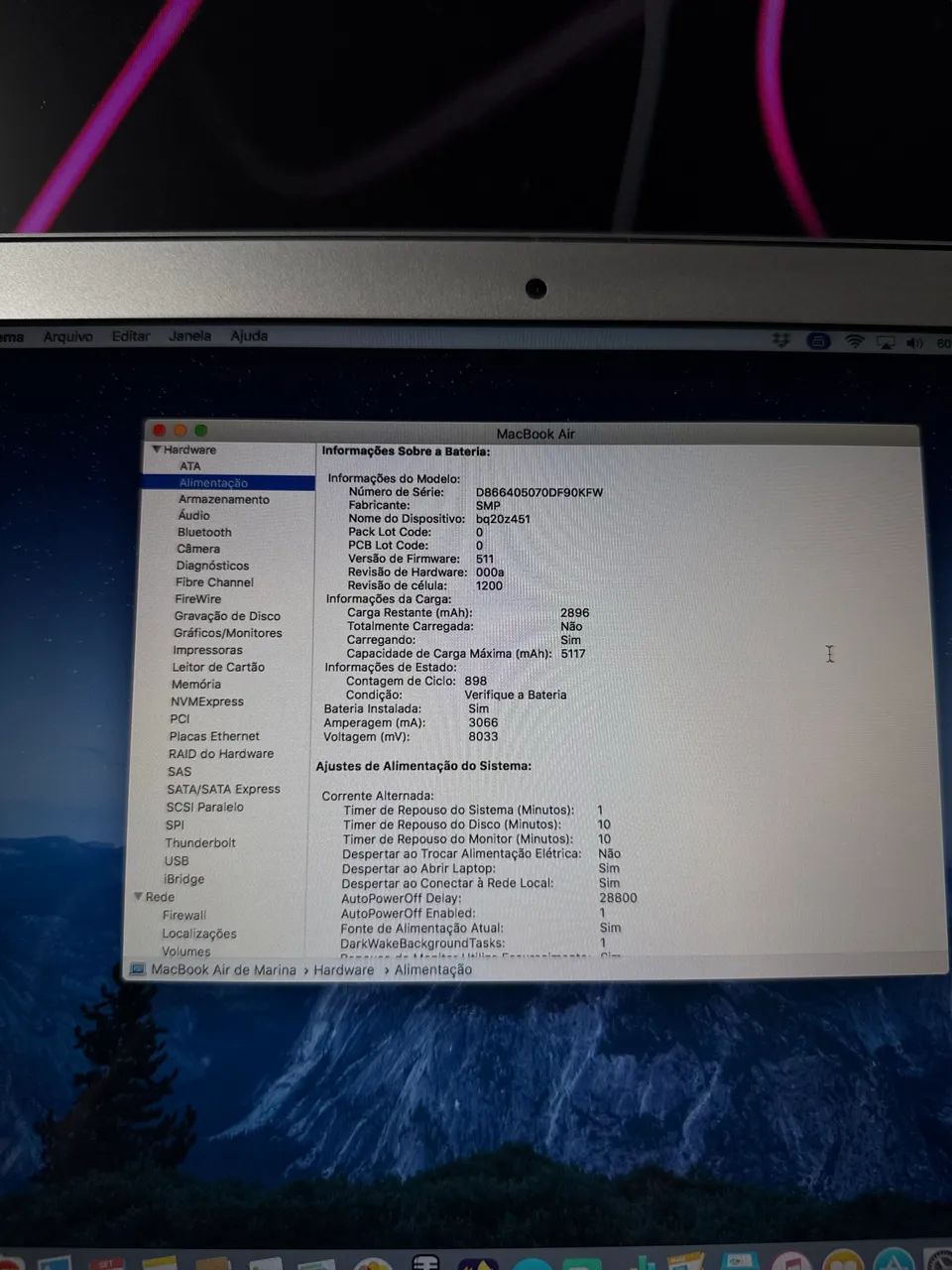The width and height of the screenshot is (952, 1270).
Task: Click cycle count value 898
Action: pos(476,682)
